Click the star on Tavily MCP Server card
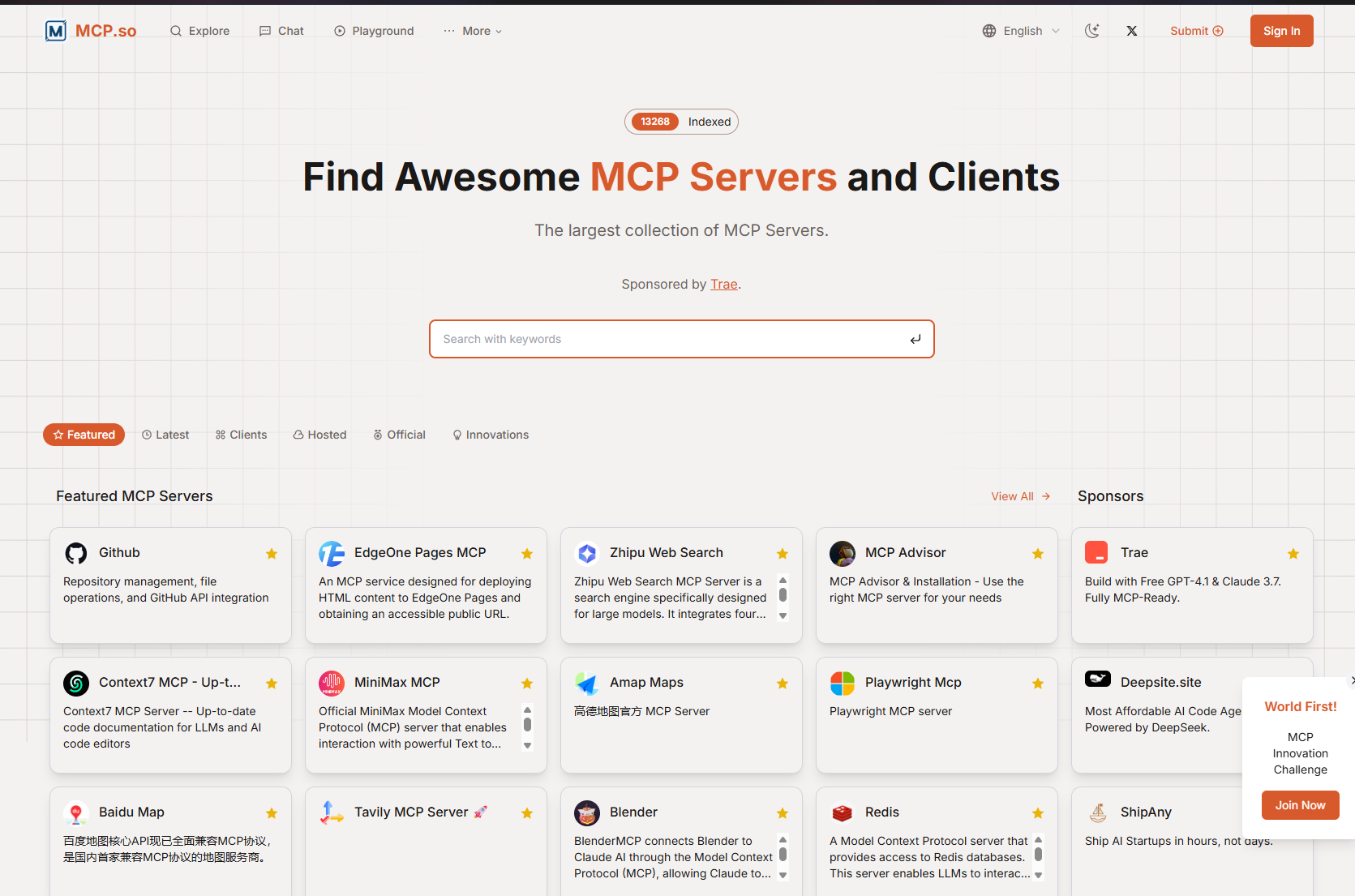 click(527, 813)
